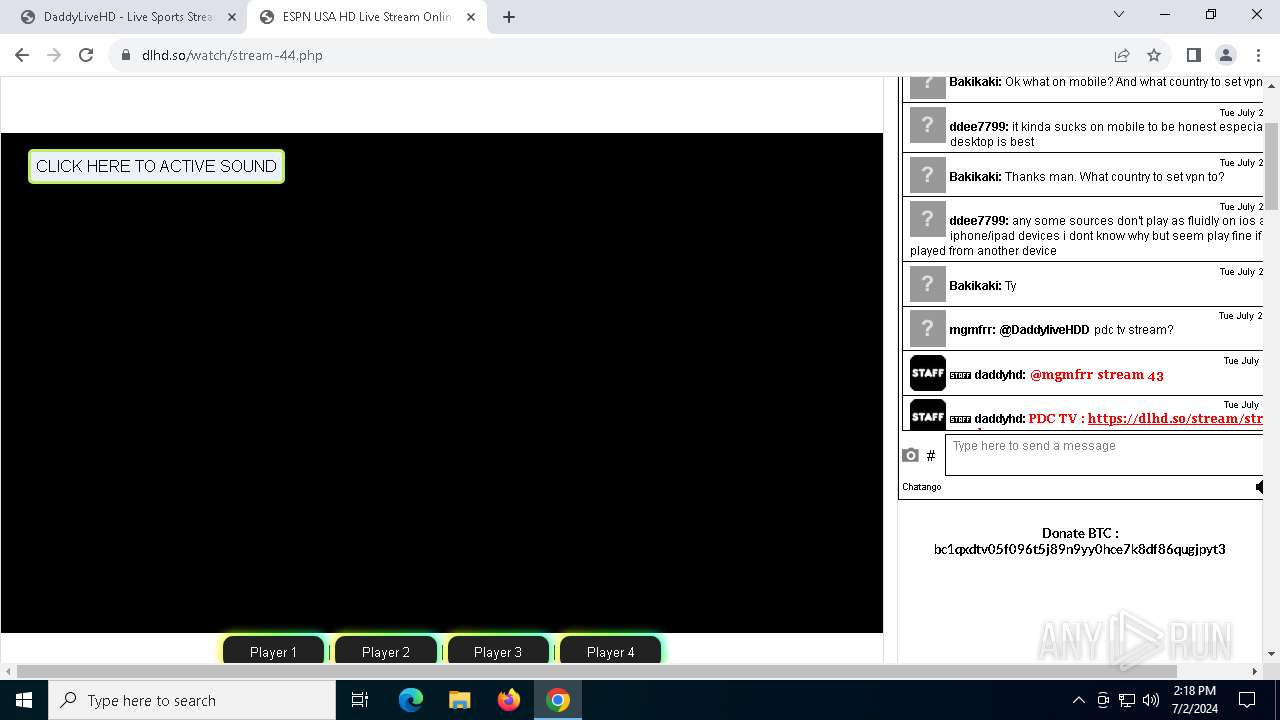Click the Chrome taskbar icon

pyautogui.click(x=558, y=700)
